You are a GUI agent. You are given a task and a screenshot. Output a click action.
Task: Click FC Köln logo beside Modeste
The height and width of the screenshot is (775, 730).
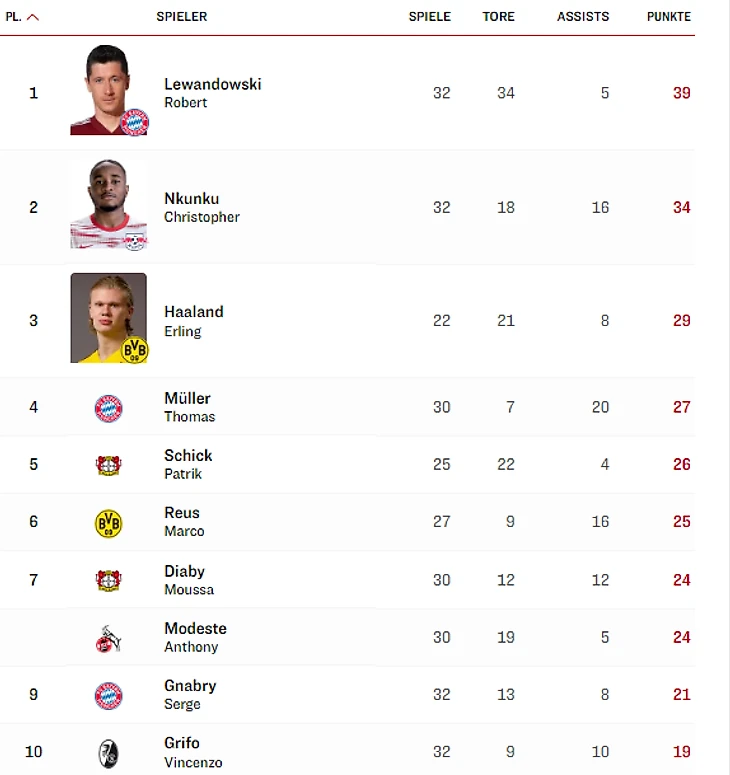(x=108, y=638)
